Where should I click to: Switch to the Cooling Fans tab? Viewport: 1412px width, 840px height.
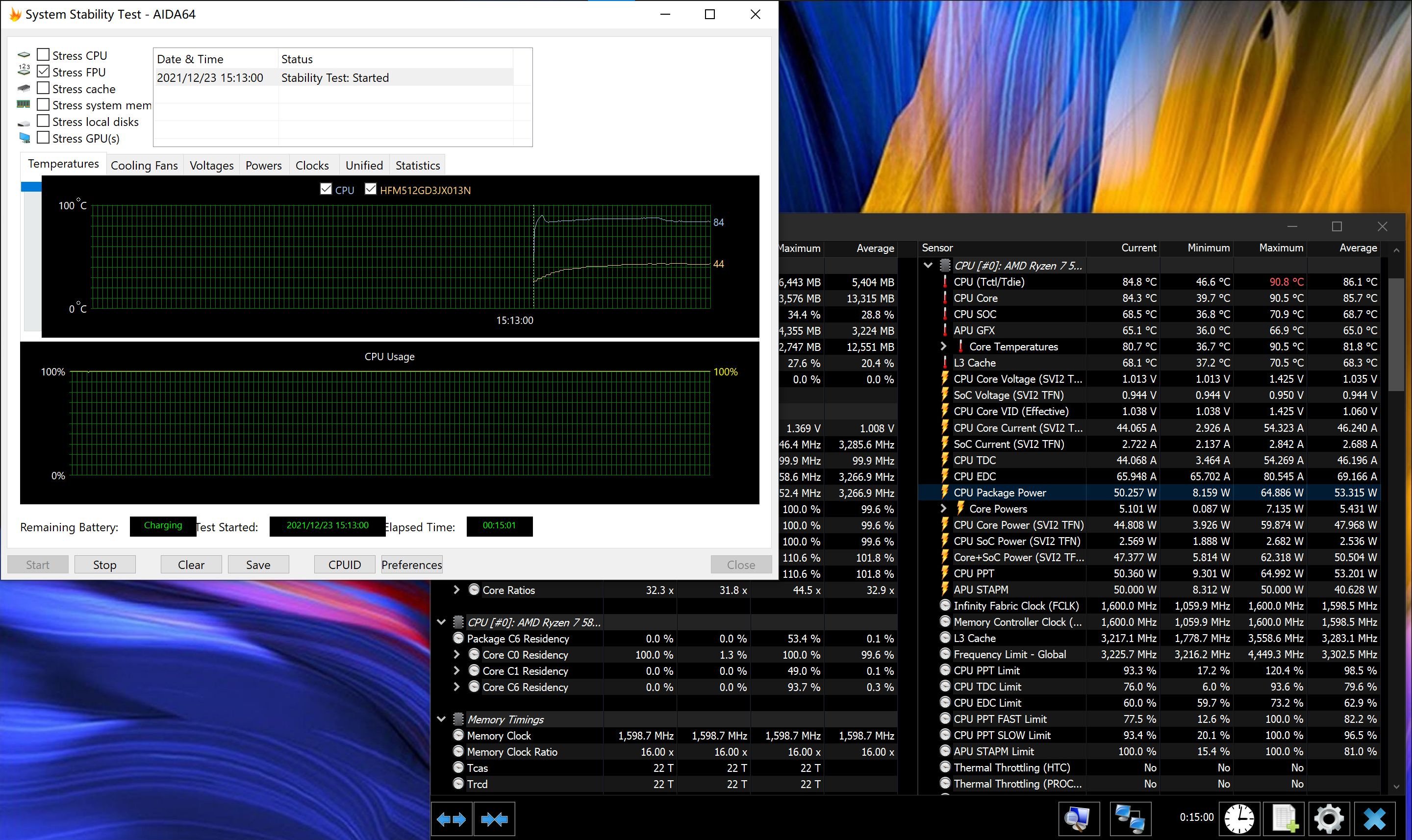tap(144, 165)
